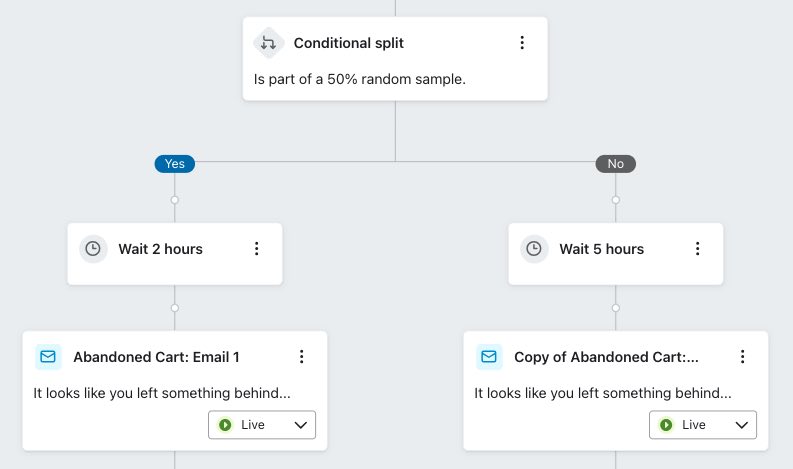
Task: Expand the Live status dropdown on Email 1
Action: click(262, 424)
